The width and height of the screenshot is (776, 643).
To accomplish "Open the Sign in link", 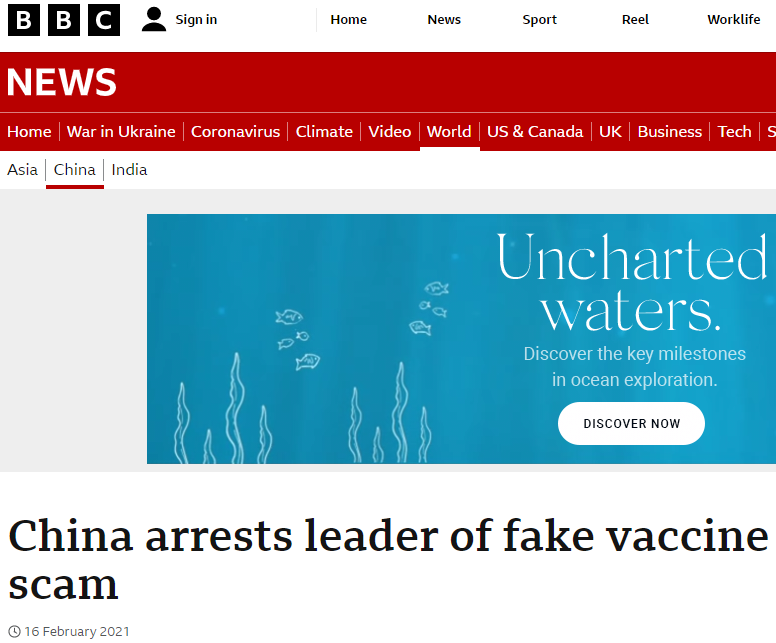I will pyautogui.click(x=196, y=19).
